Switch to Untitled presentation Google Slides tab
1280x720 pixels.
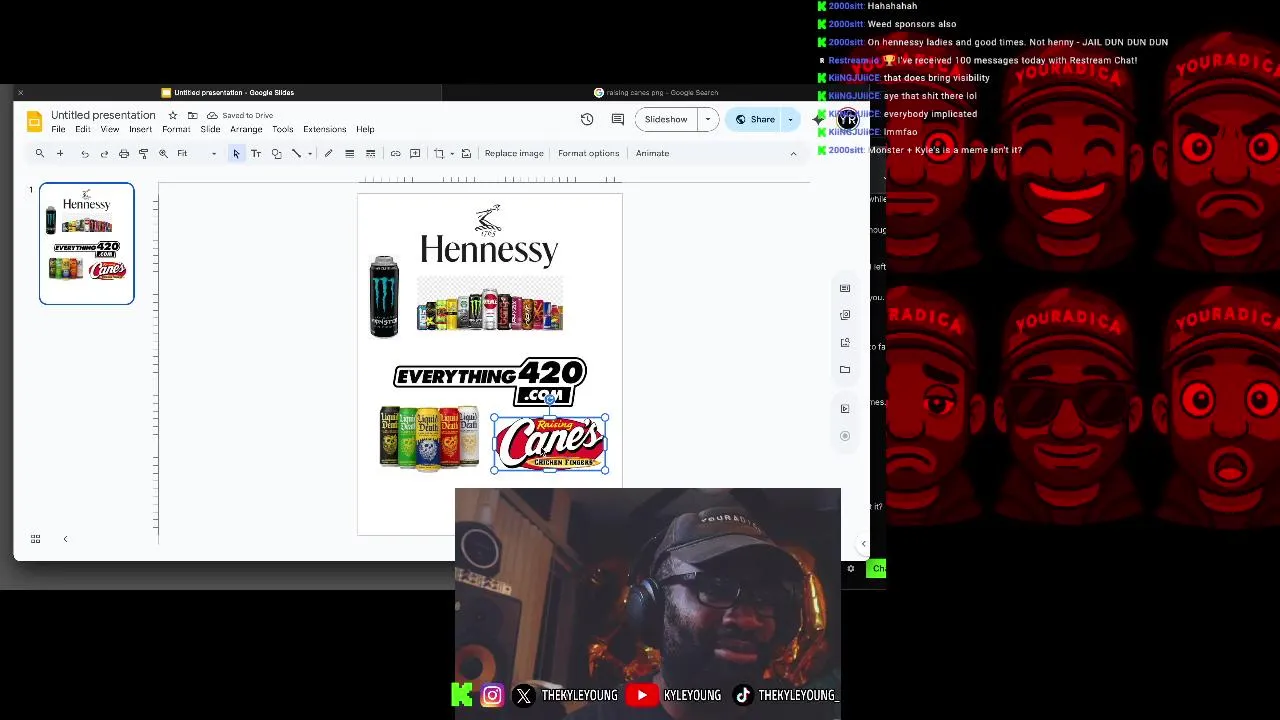click(228, 92)
